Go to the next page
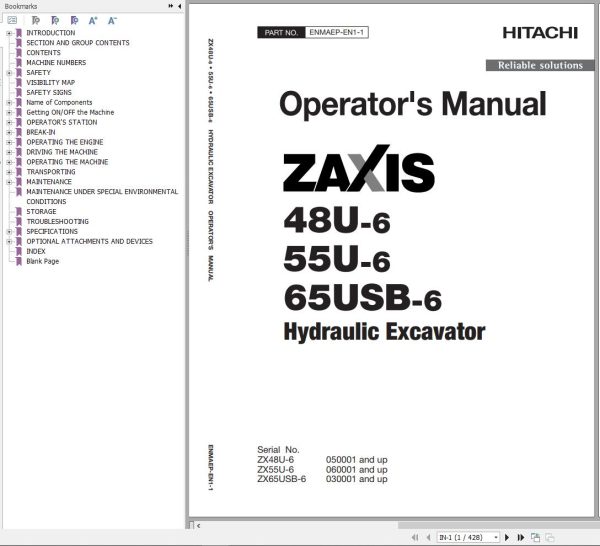The image size is (600, 546). click(x=507, y=537)
